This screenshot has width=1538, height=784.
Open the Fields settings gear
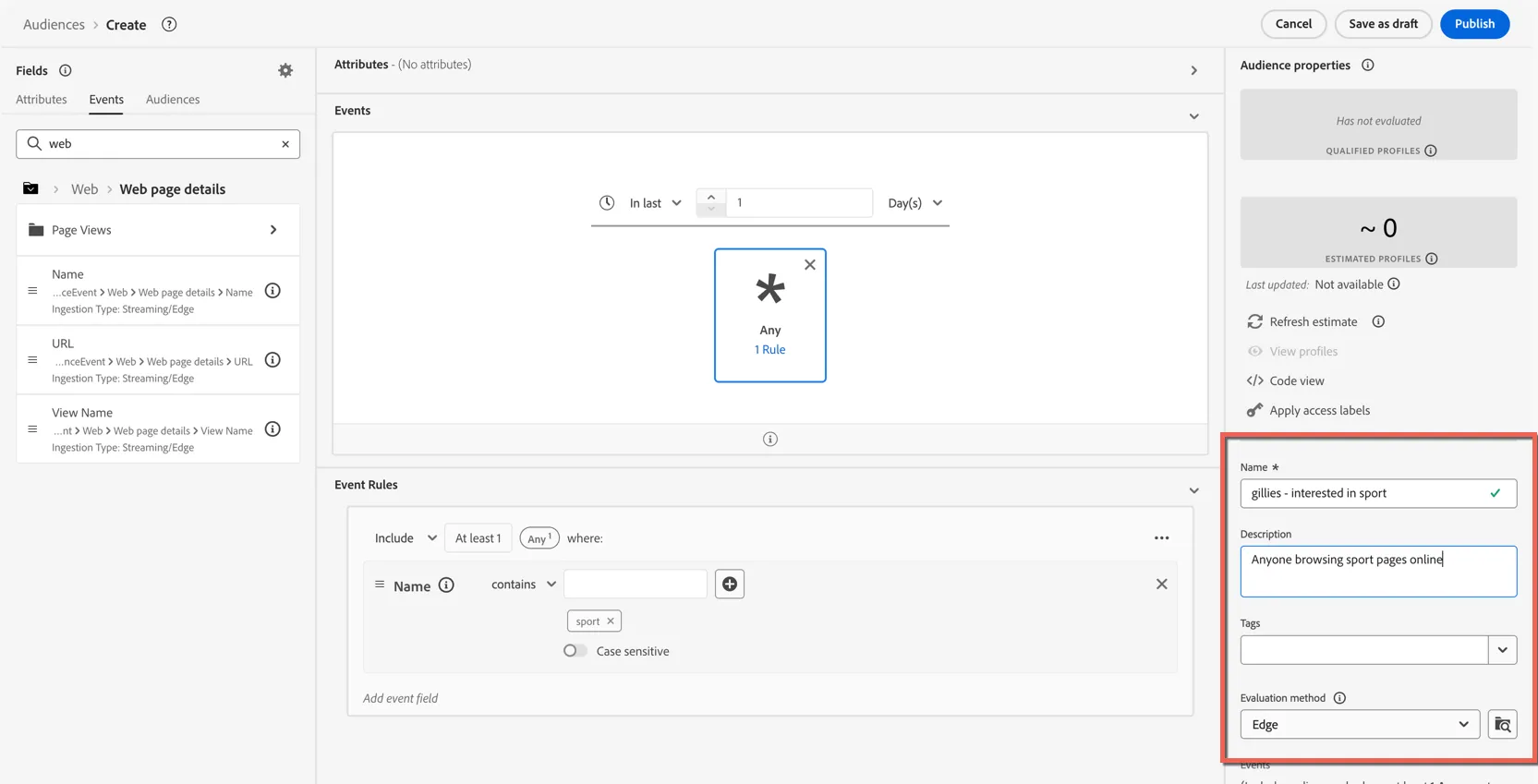coord(285,70)
